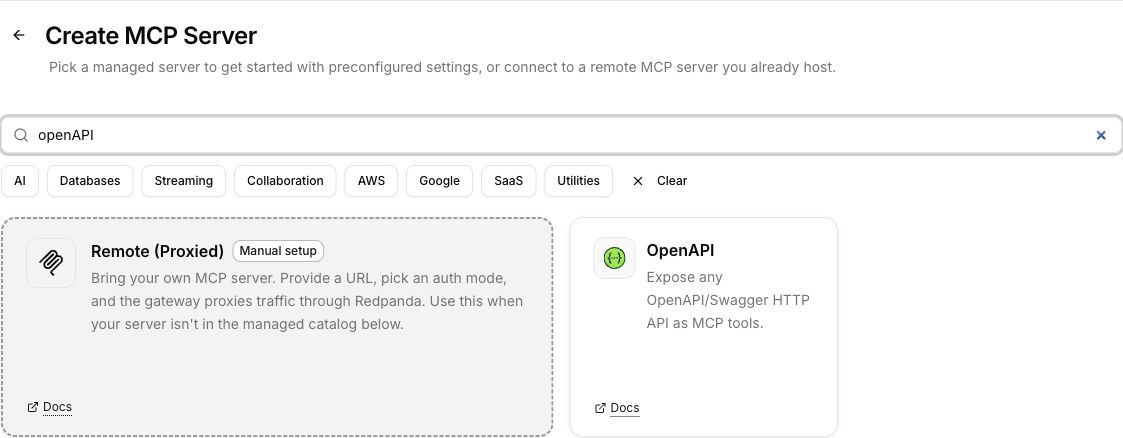The image size is (1123, 438).
Task: Click the 'Expose any OpenAPI/Swagger HTTP' description
Action: (x=728, y=300)
